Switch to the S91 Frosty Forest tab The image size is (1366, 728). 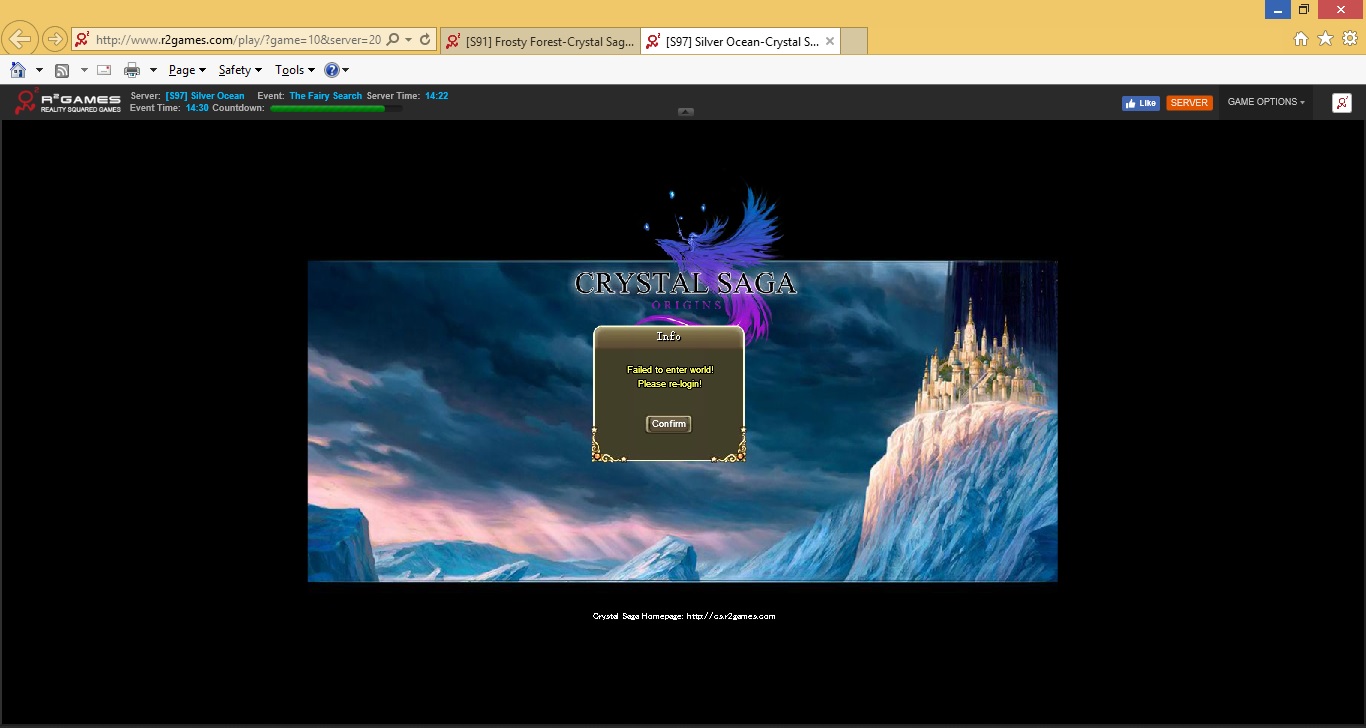coord(540,41)
